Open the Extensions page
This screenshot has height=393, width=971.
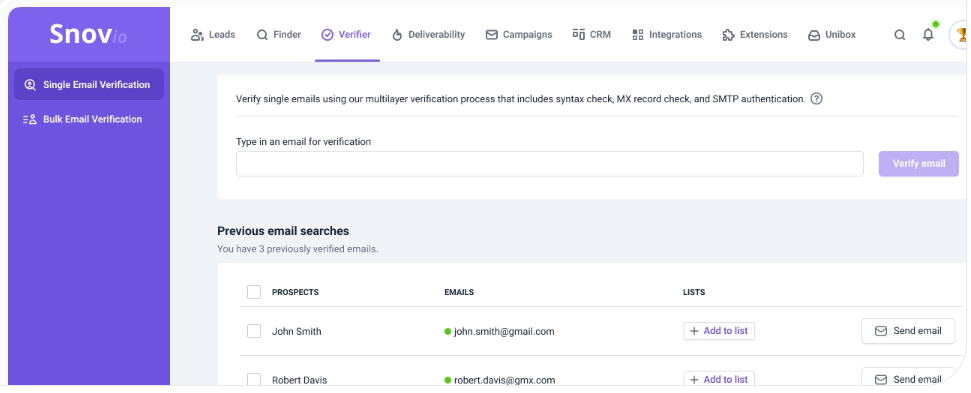(x=755, y=35)
